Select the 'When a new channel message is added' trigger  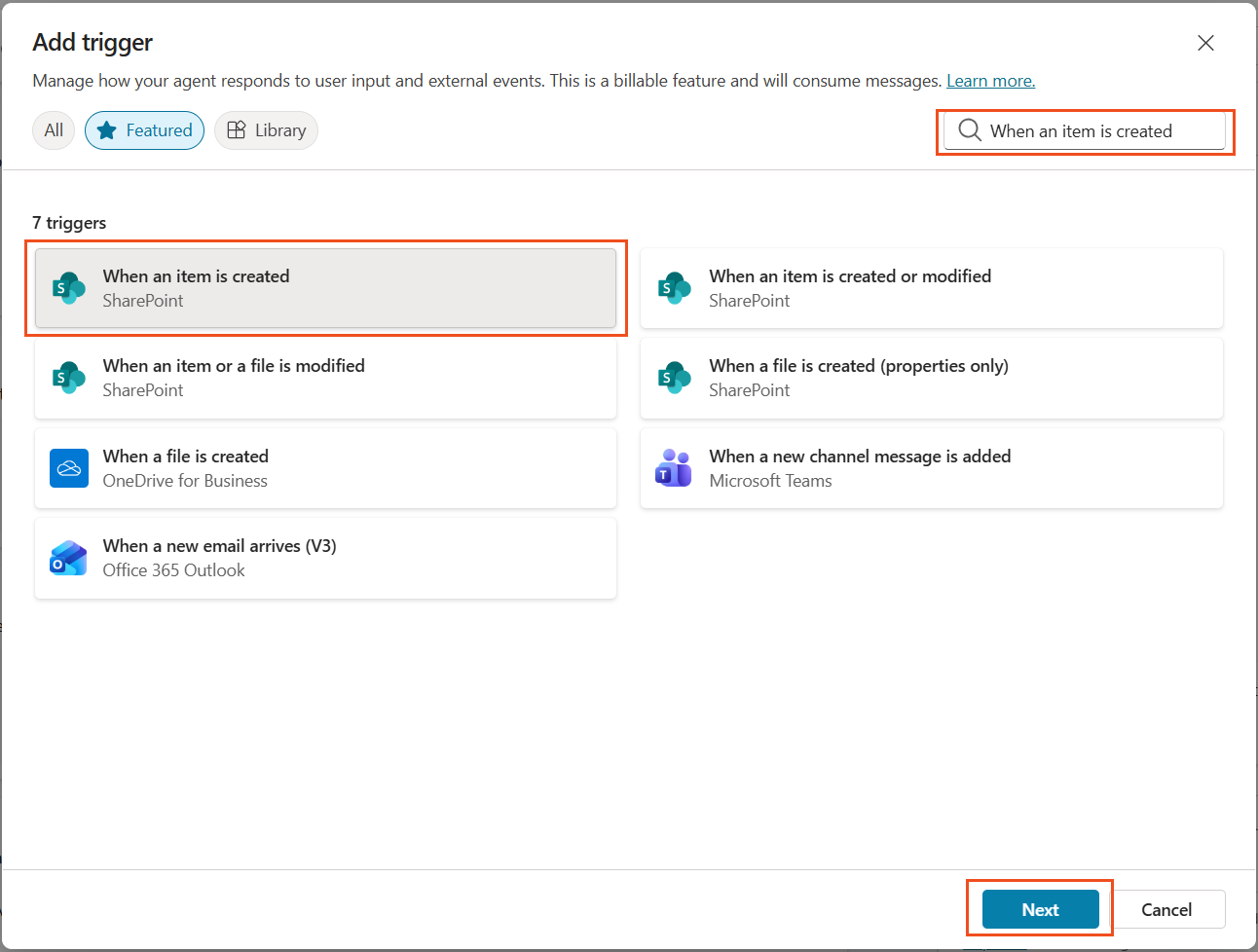931,467
